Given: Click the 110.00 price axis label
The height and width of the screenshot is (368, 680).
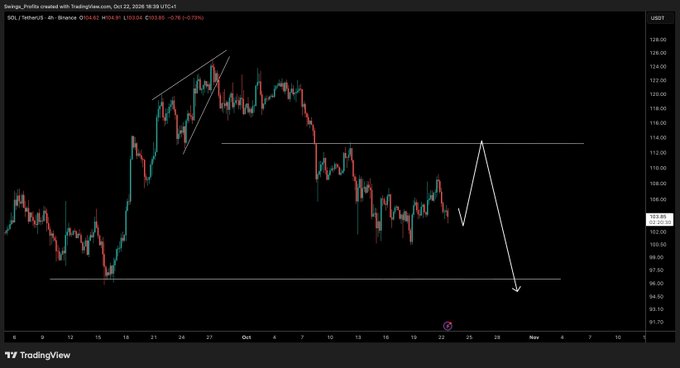Looking at the screenshot, I should click(657, 168).
